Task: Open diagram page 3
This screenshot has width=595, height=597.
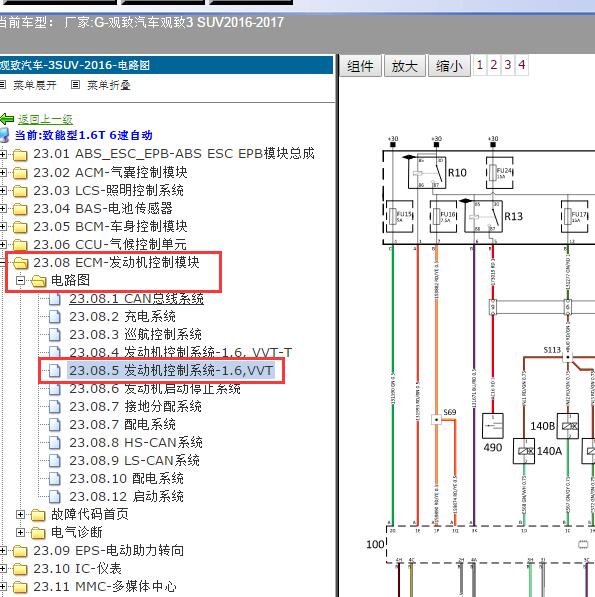Action: click(508, 65)
